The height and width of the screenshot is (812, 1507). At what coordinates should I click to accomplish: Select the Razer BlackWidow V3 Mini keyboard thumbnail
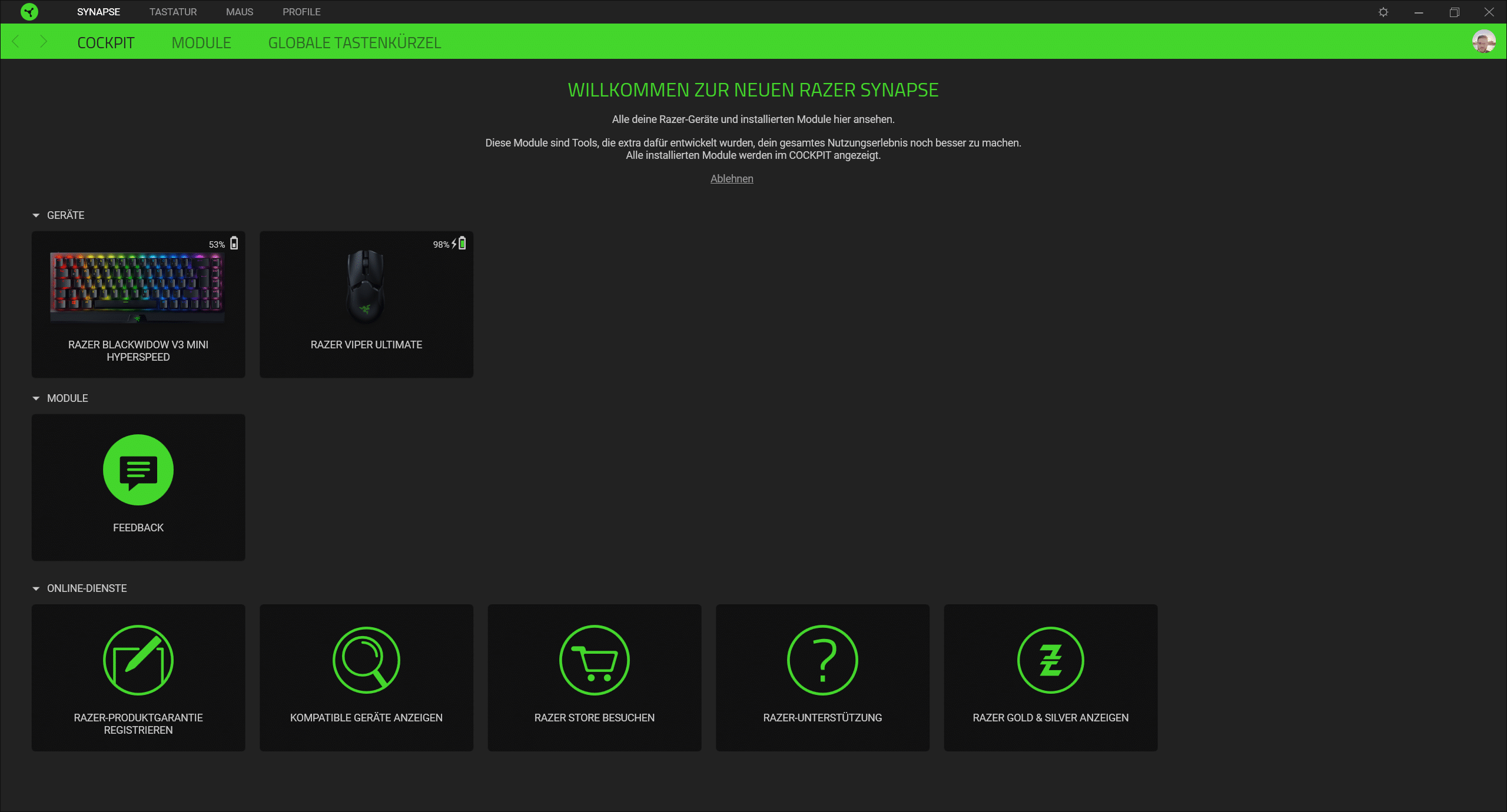[x=138, y=287]
